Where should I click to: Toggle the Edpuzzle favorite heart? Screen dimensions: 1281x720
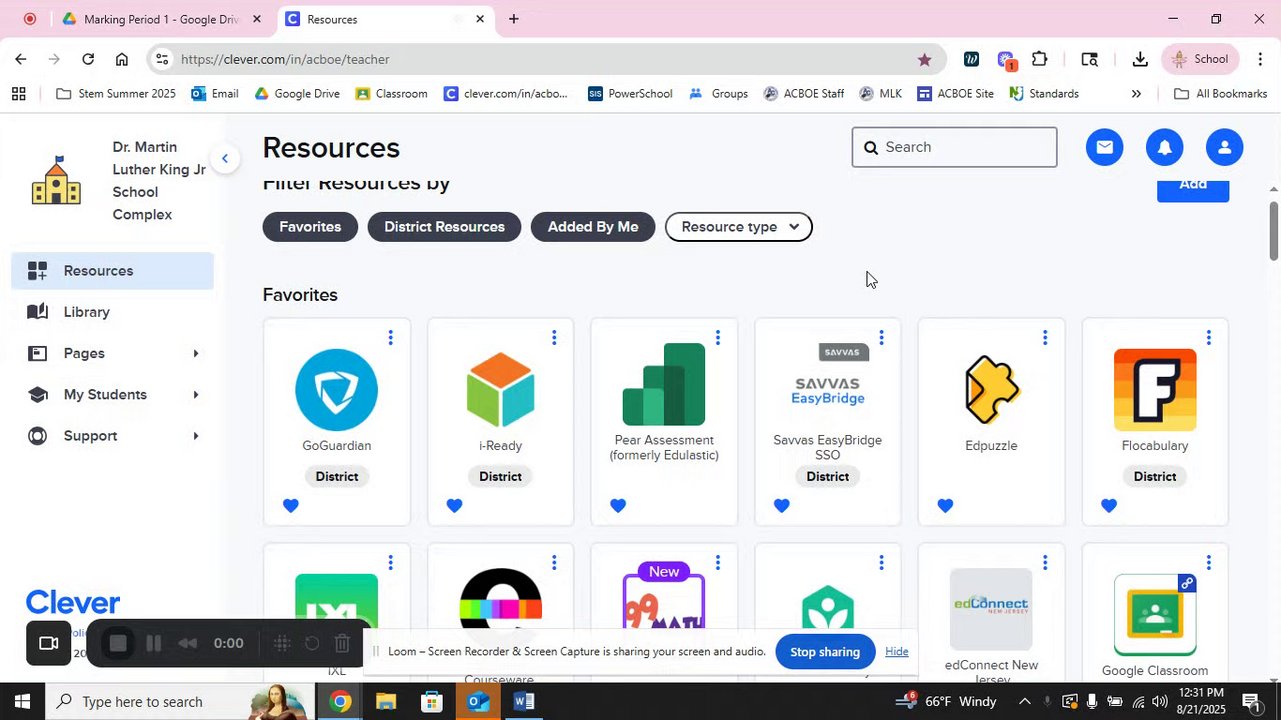[945, 506]
